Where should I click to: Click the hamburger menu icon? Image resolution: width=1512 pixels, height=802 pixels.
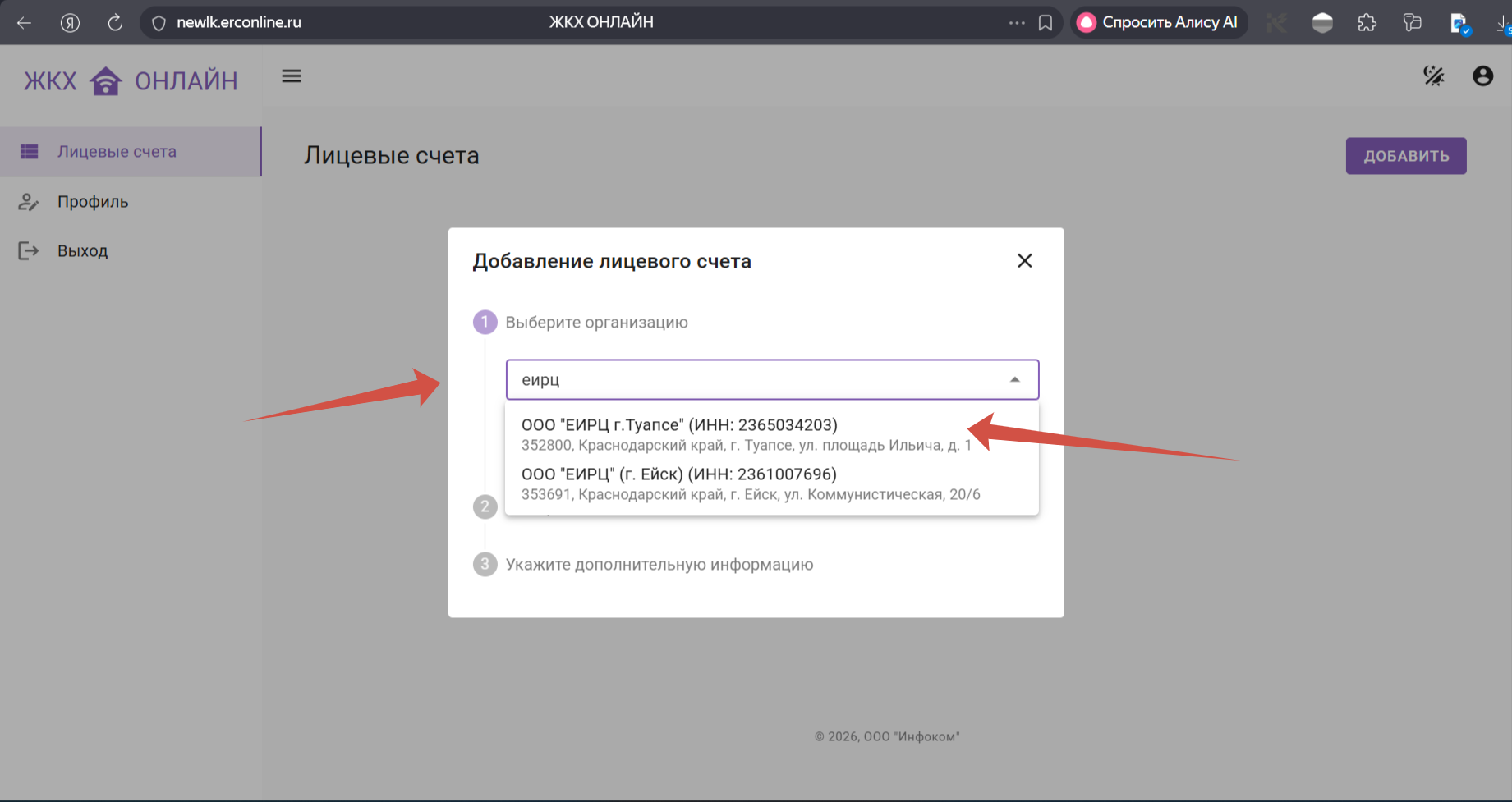coord(292,76)
